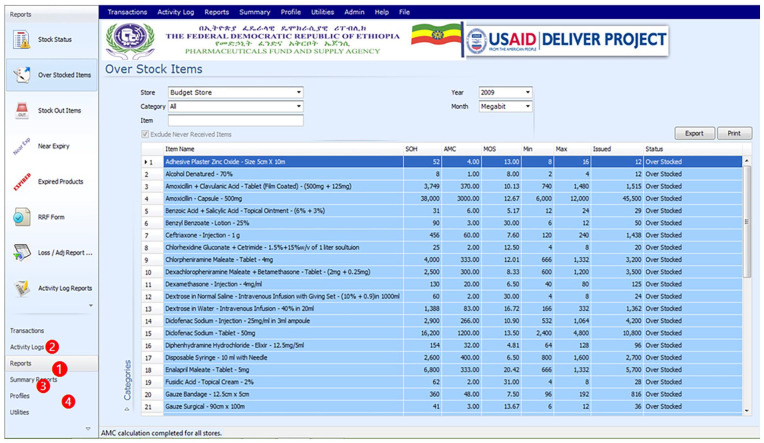Click the Print button
The image size is (764, 443).
[733, 133]
